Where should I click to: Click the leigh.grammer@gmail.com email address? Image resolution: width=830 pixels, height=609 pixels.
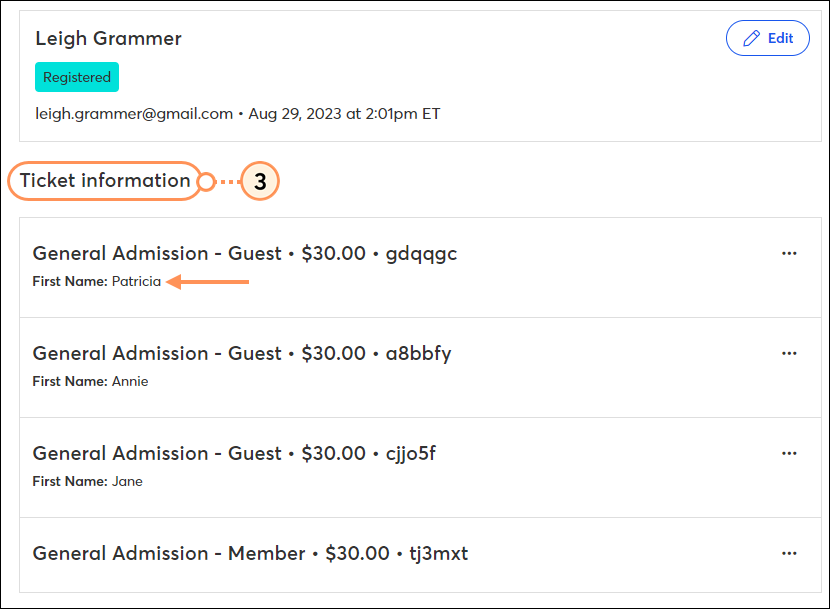click(134, 114)
